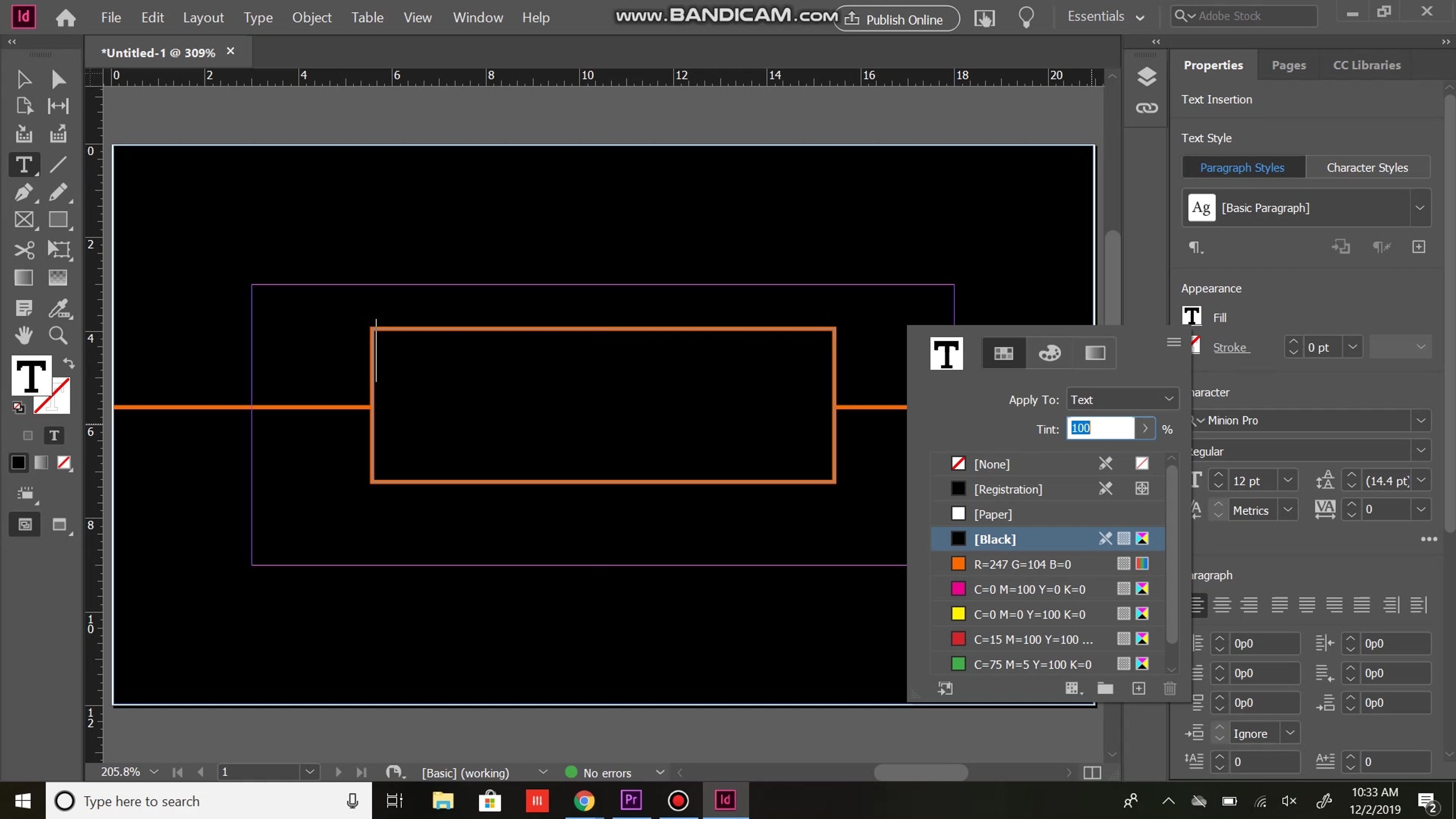
Task: Expand the Basic Paragraph style dropdown
Action: (x=1419, y=208)
